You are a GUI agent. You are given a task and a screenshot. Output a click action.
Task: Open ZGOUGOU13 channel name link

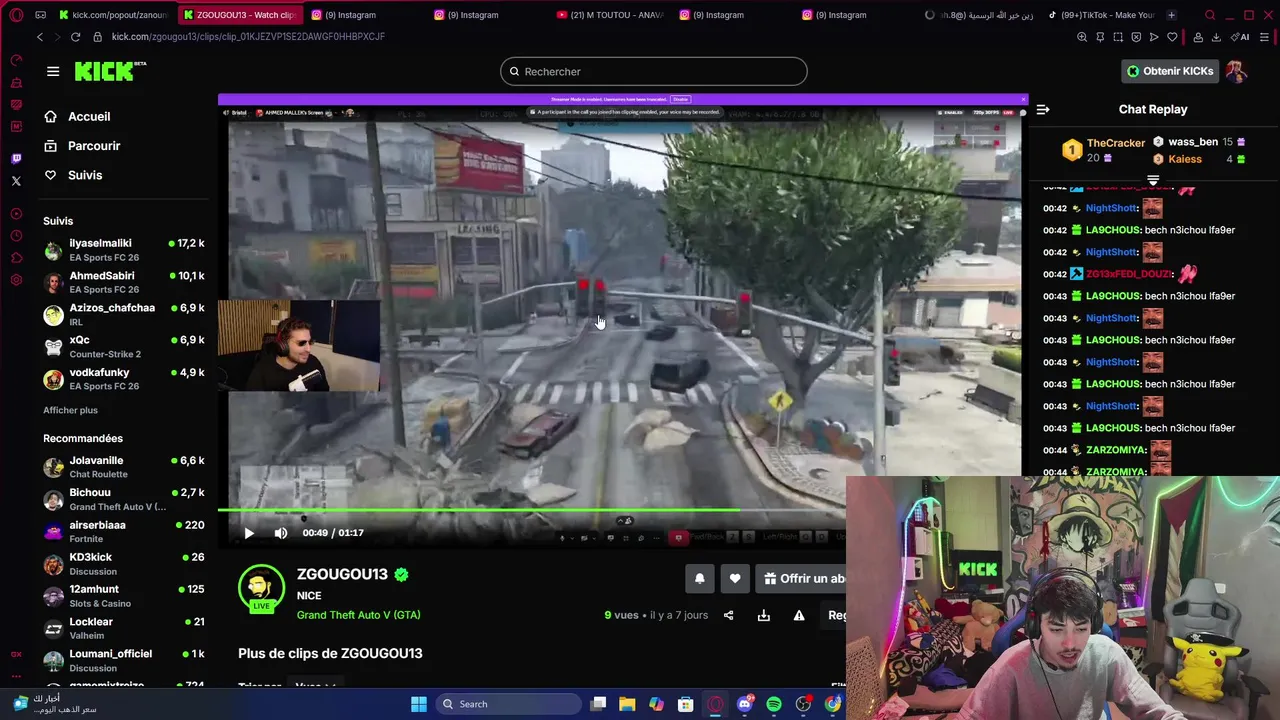click(x=342, y=574)
